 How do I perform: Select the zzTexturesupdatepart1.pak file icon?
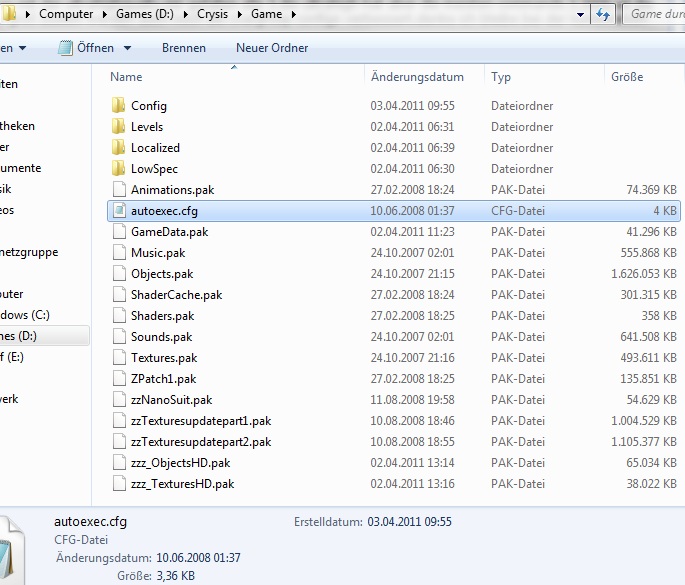point(119,420)
